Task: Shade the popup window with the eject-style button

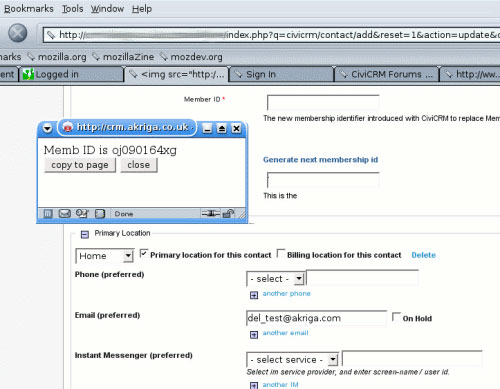Action: pos(222,128)
